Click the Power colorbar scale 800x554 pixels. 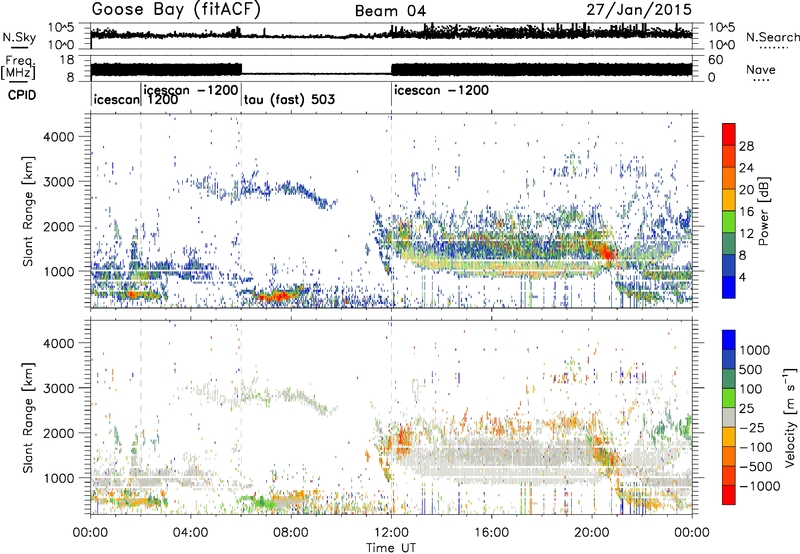click(729, 210)
